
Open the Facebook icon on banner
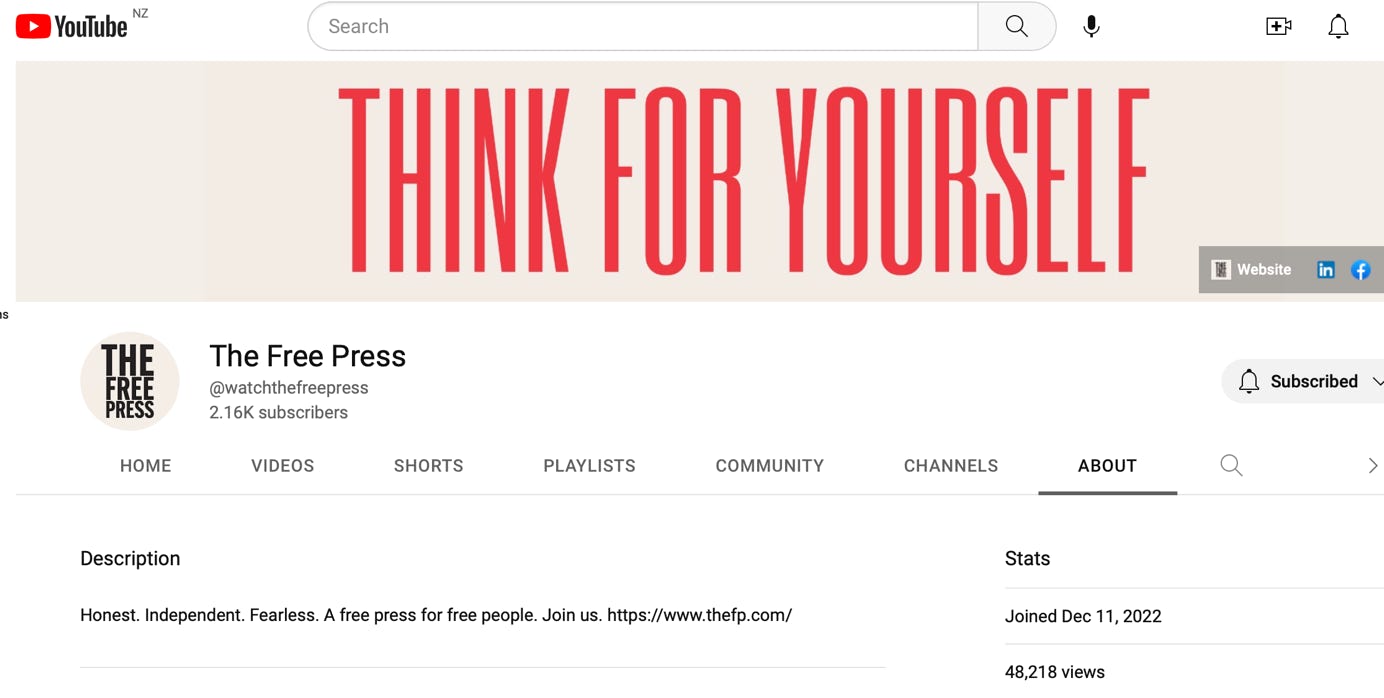1360,270
